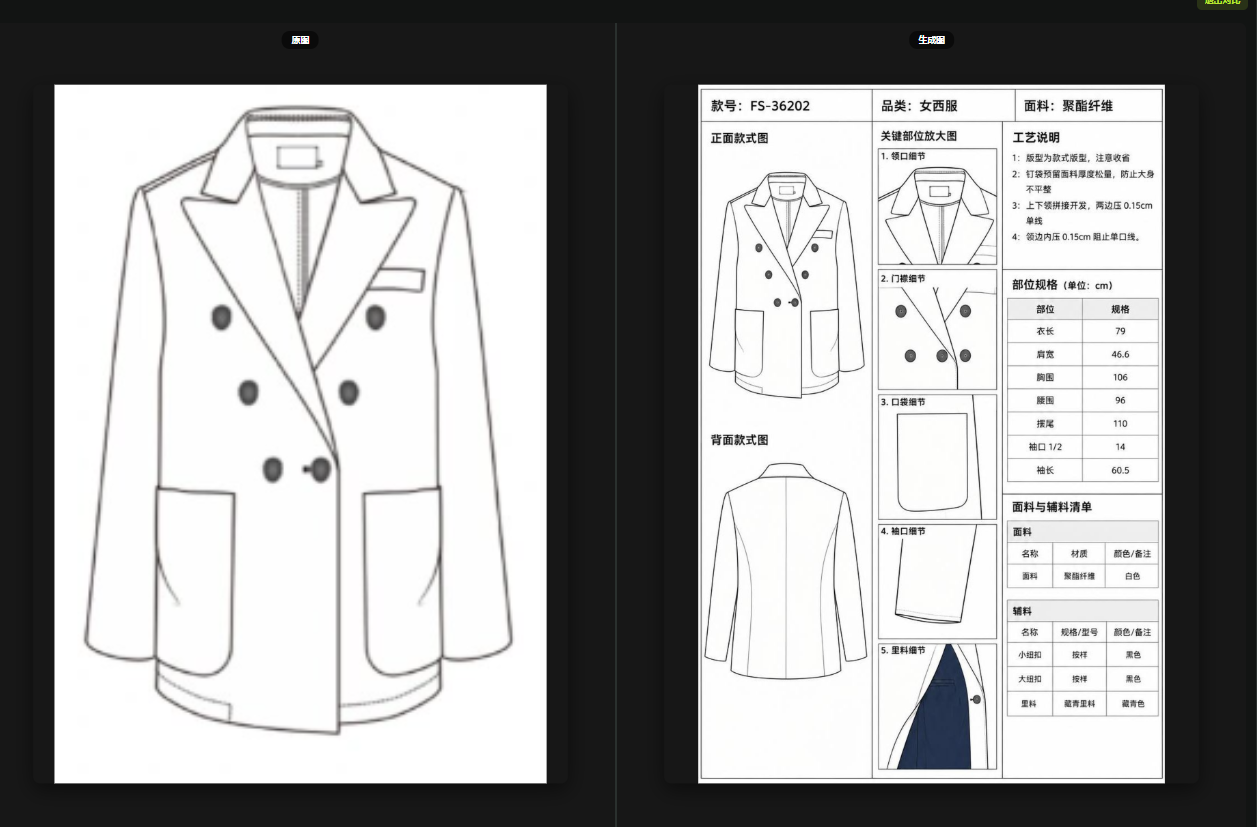Image resolution: width=1257 pixels, height=827 pixels.
Task: Click the 背面款式图 back view drawing
Action: [x=786, y=571]
